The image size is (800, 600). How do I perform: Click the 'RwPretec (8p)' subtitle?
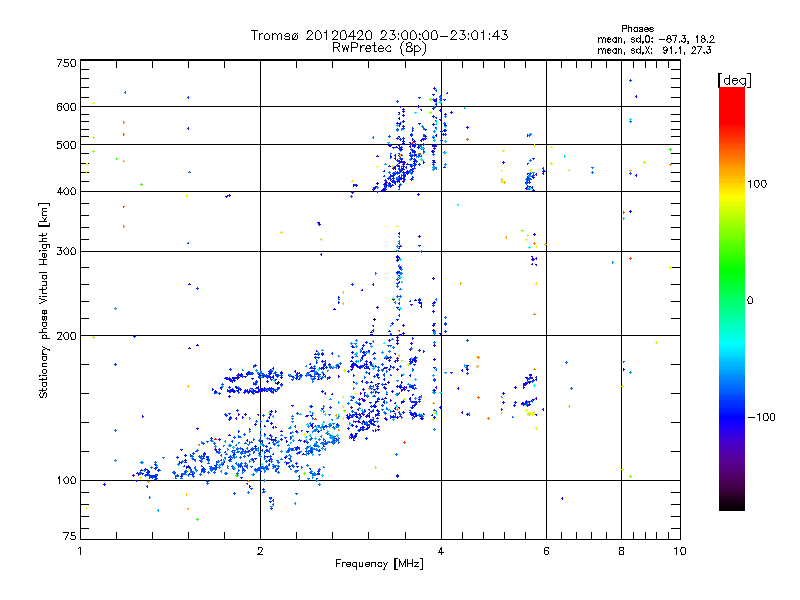click(x=379, y=48)
